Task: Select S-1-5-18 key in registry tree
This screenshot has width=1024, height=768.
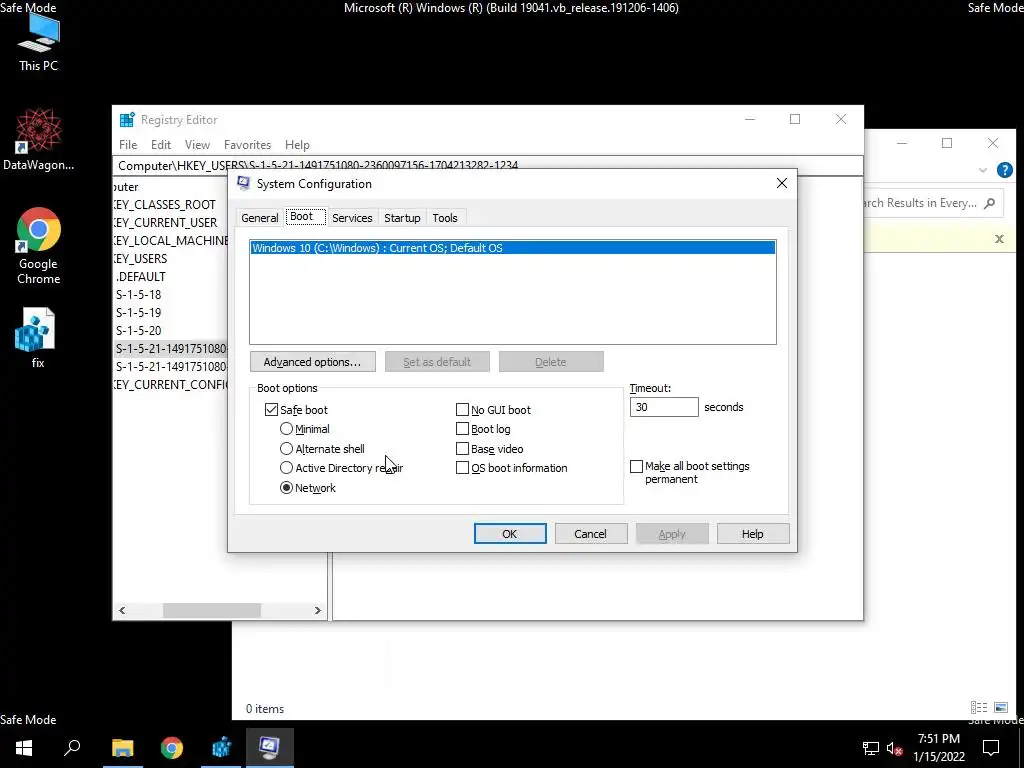Action: (x=138, y=295)
